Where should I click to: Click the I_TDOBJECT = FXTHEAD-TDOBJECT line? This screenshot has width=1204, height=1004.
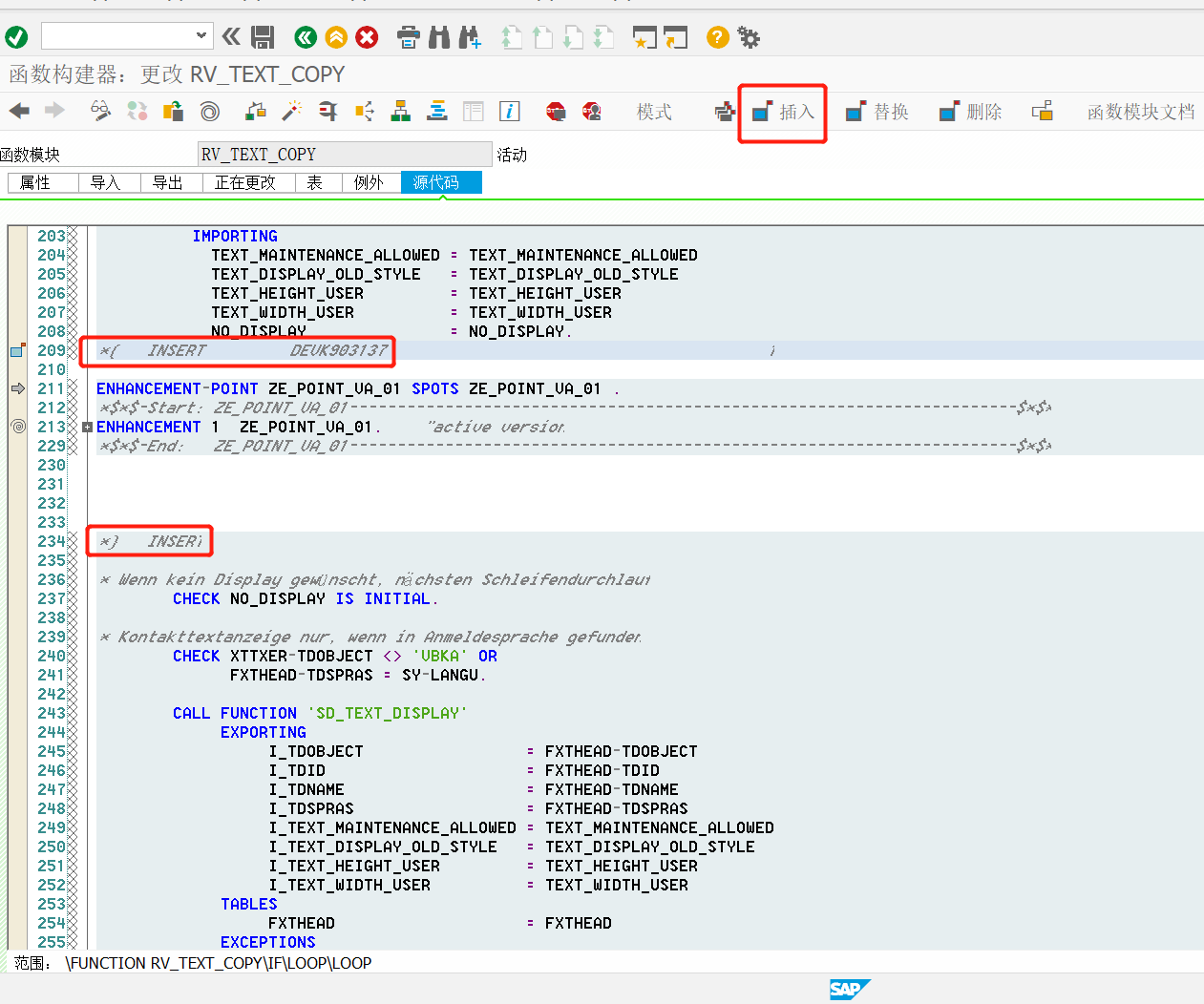tap(483, 751)
